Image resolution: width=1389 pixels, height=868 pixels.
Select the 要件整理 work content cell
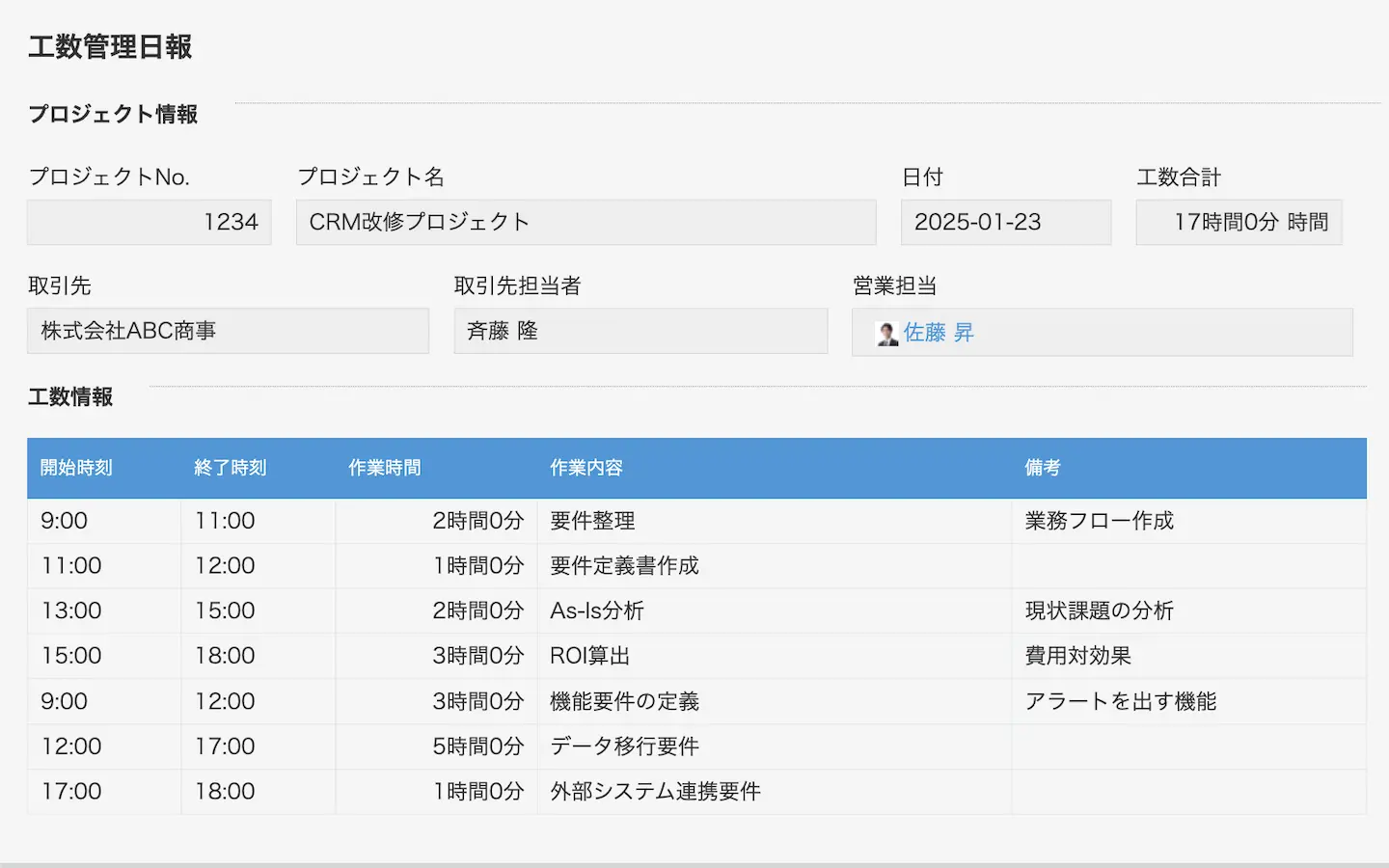point(592,521)
